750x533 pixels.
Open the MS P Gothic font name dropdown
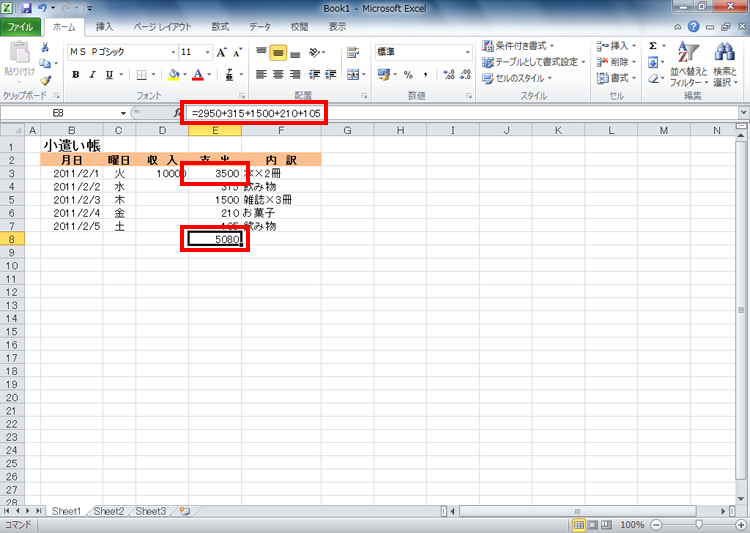point(173,52)
